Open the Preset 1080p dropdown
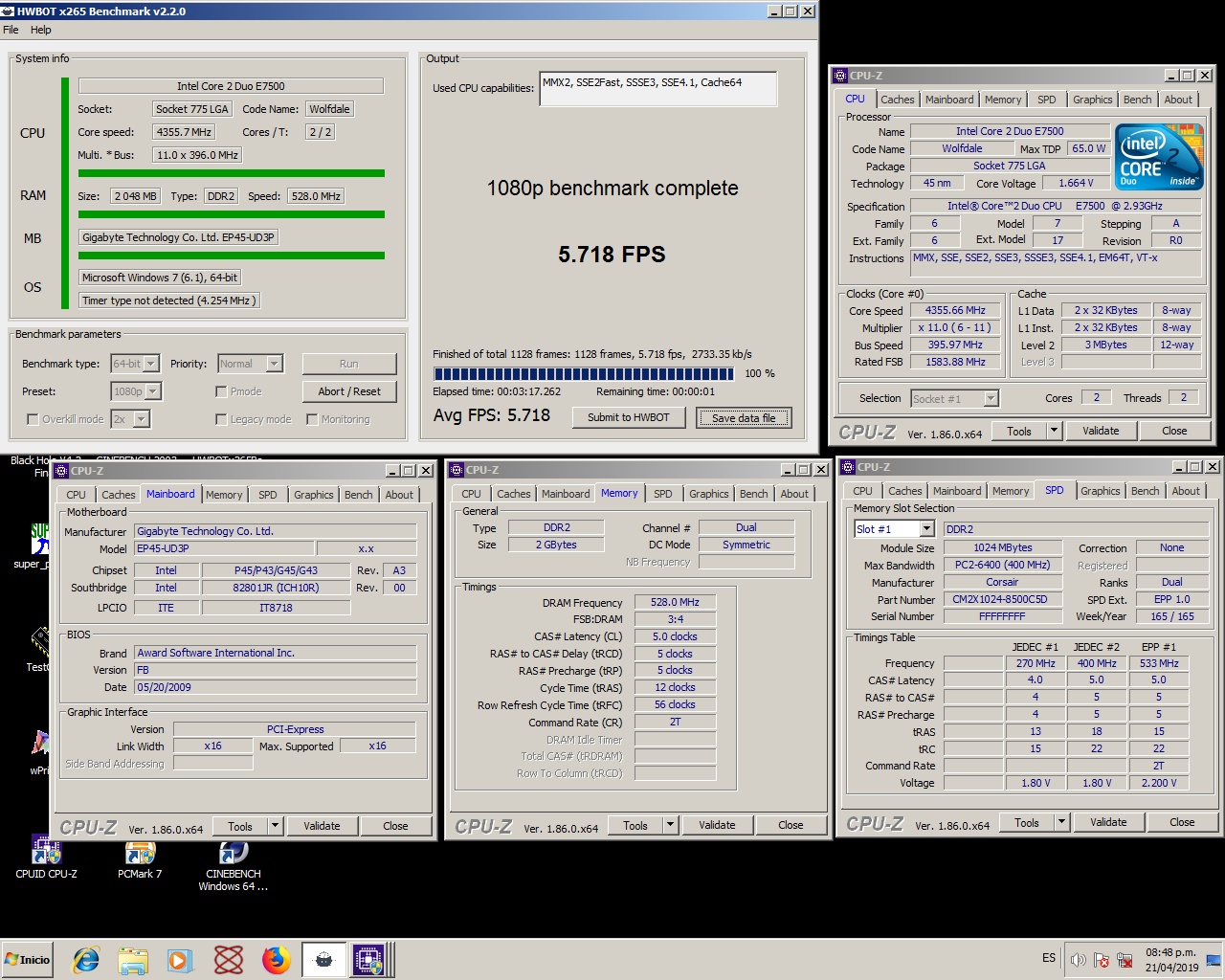The image size is (1225, 980). [153, 391]
